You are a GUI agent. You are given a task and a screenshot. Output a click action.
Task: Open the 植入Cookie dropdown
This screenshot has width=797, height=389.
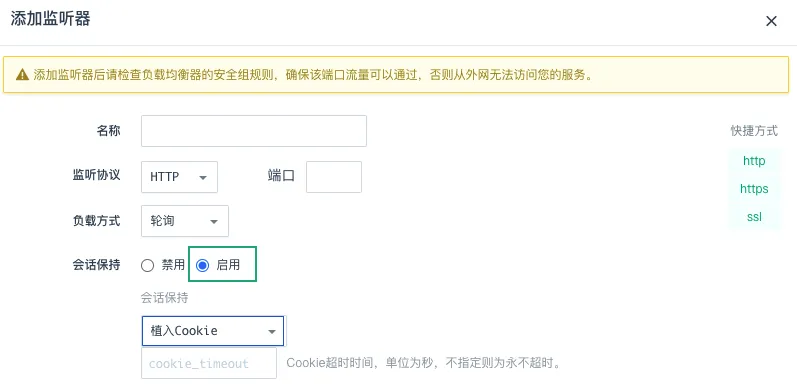[213, 331]
